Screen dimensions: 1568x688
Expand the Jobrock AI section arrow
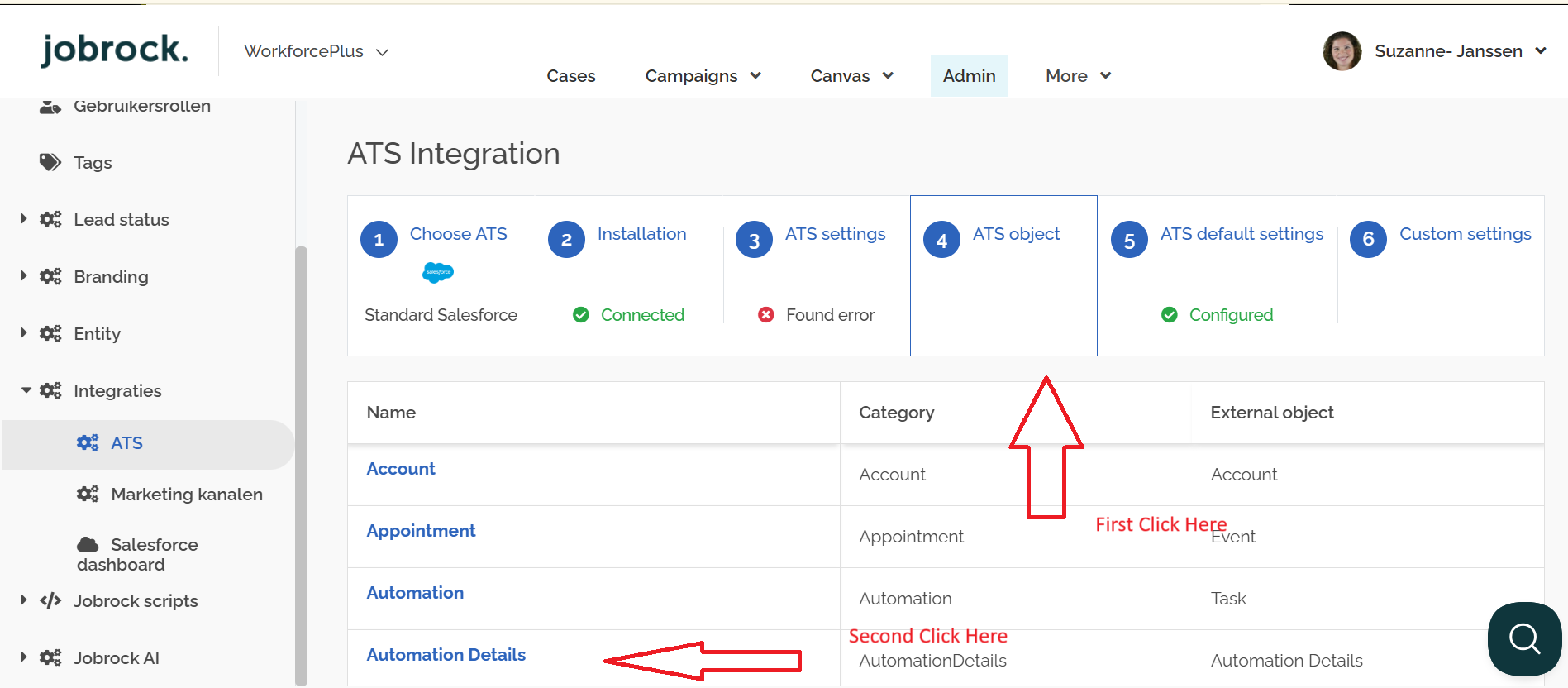[24, 657]
